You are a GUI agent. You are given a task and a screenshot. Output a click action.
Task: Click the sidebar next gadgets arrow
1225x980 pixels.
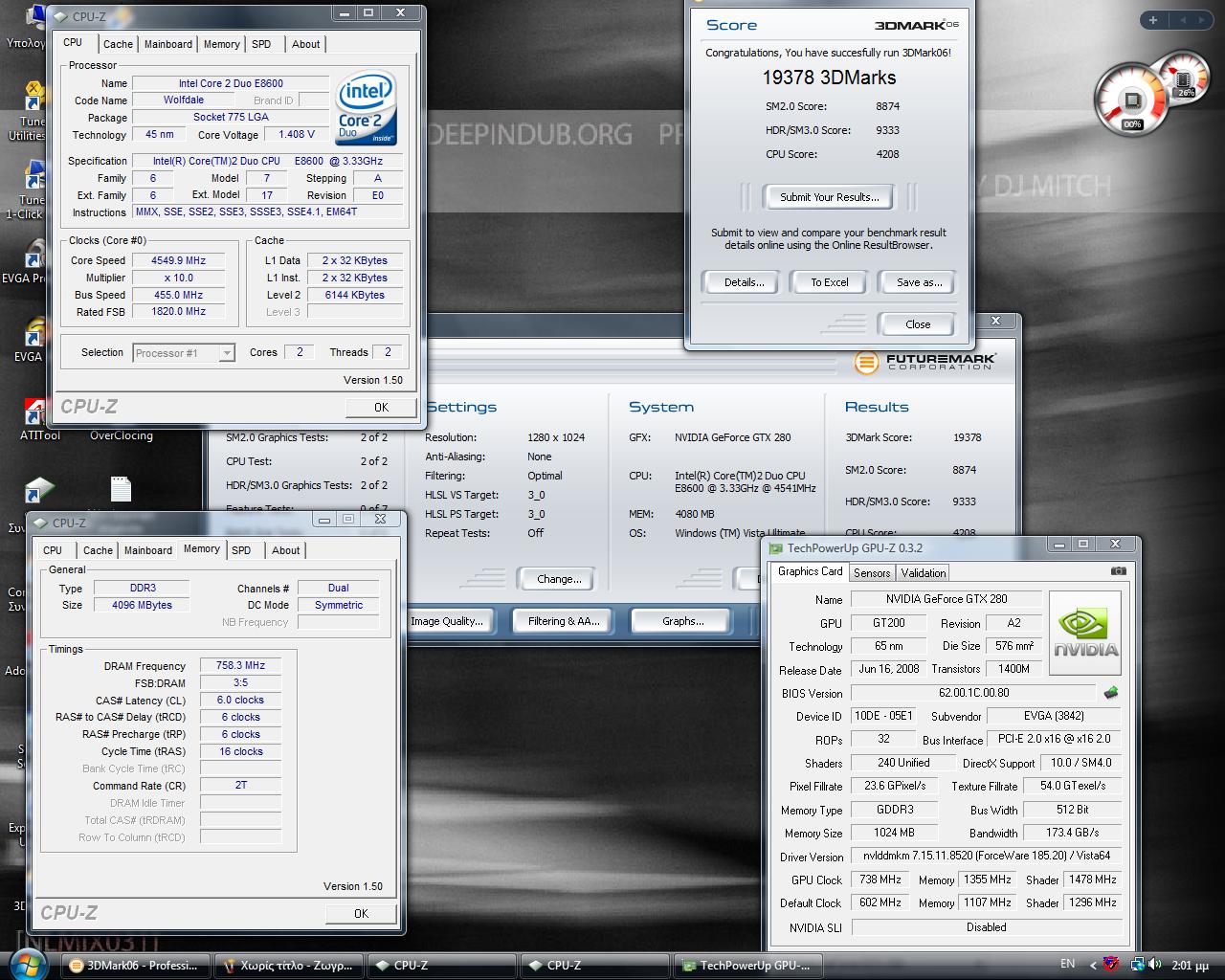1200,20
